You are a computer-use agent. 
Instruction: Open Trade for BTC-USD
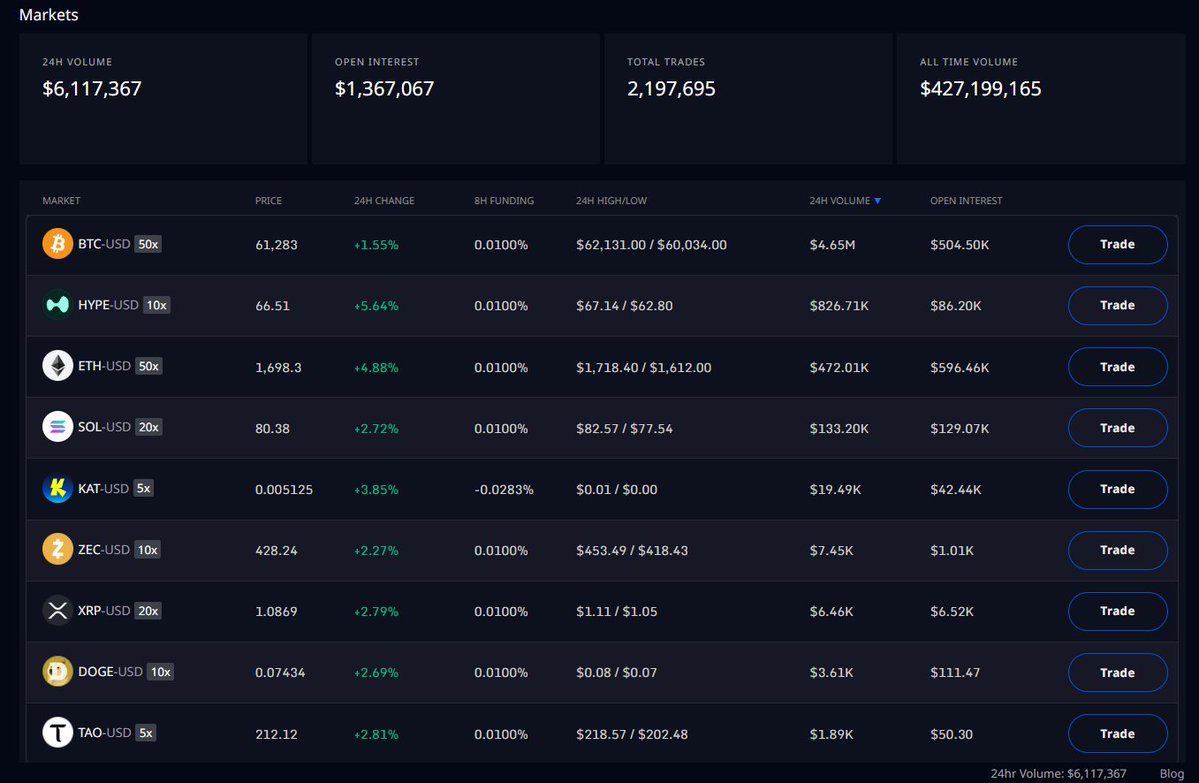click(1117, 245)
